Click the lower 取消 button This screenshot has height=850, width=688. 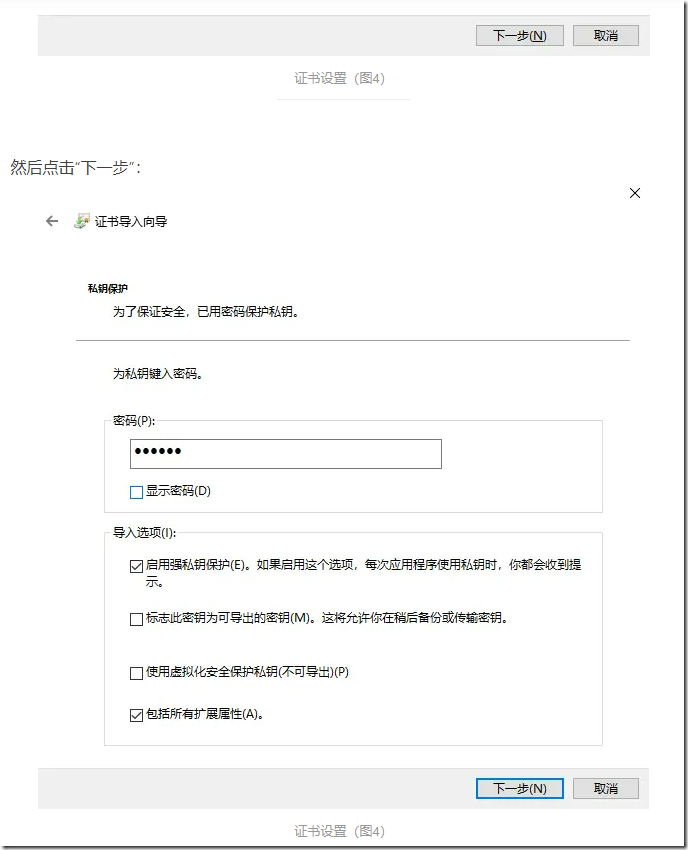point(606,788)
